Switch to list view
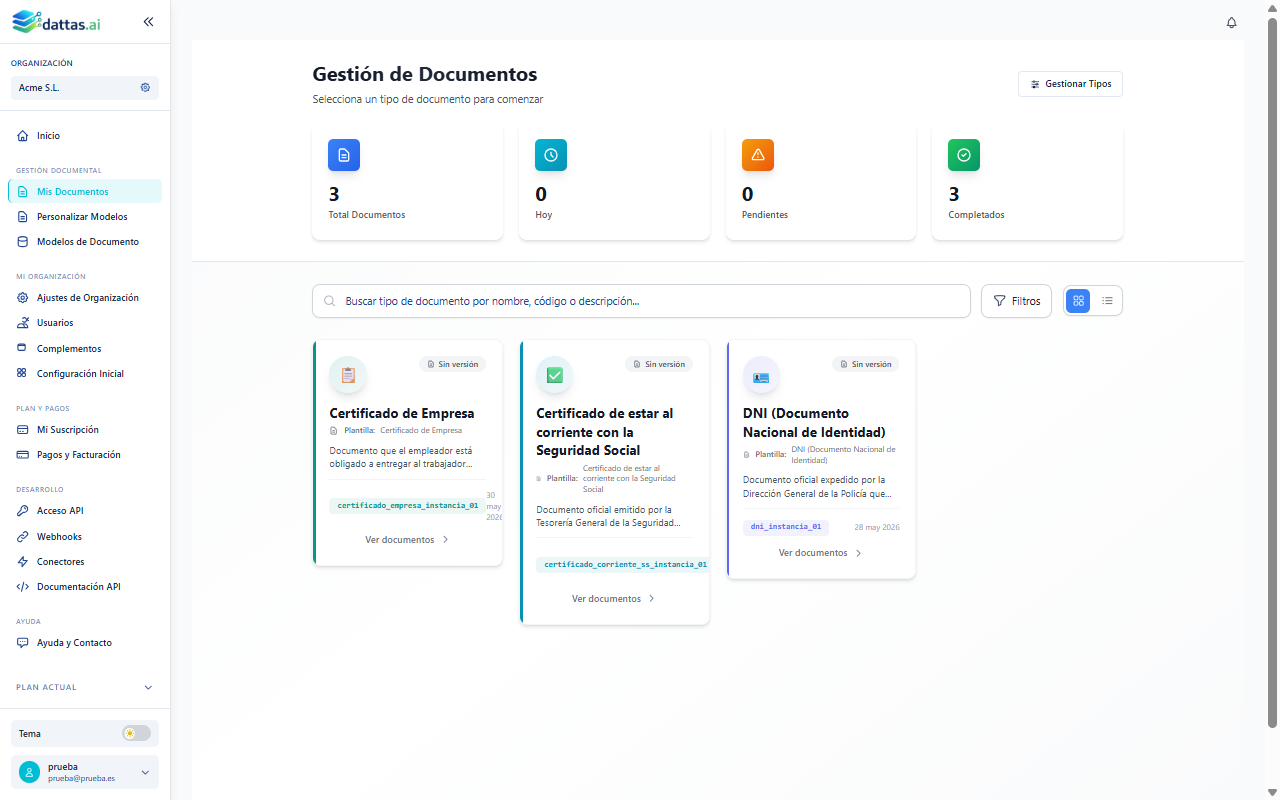Image resolution: width=1280 pixels, height=800 pixels. pos(1107,300)
